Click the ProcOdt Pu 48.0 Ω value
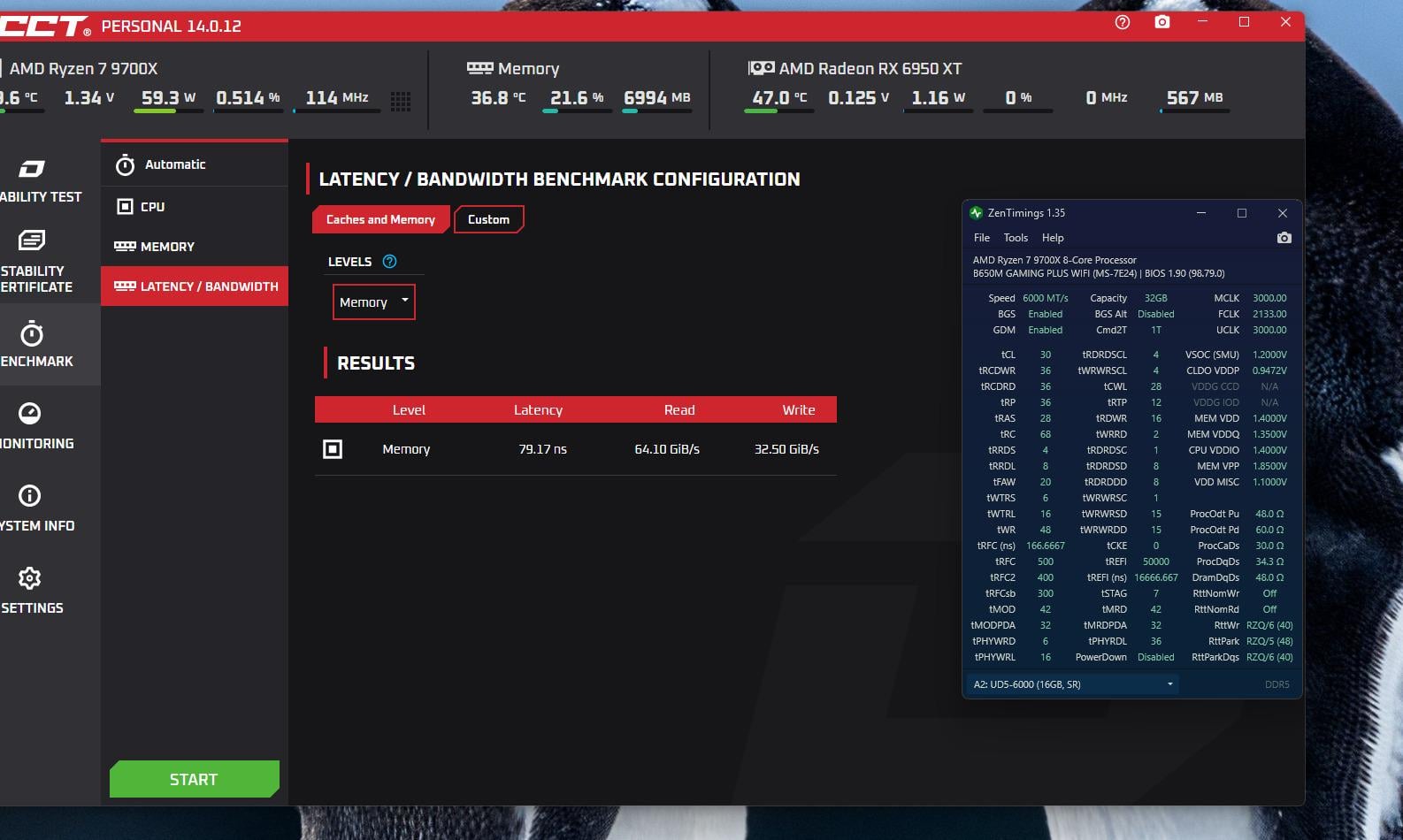1403x840 pixels. point(1269,514)
